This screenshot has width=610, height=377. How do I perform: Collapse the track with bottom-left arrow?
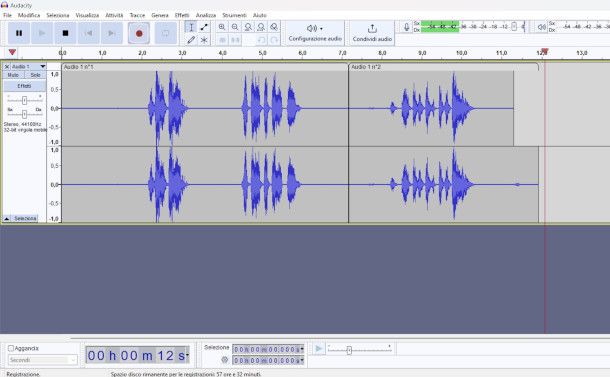pos(7,219)
